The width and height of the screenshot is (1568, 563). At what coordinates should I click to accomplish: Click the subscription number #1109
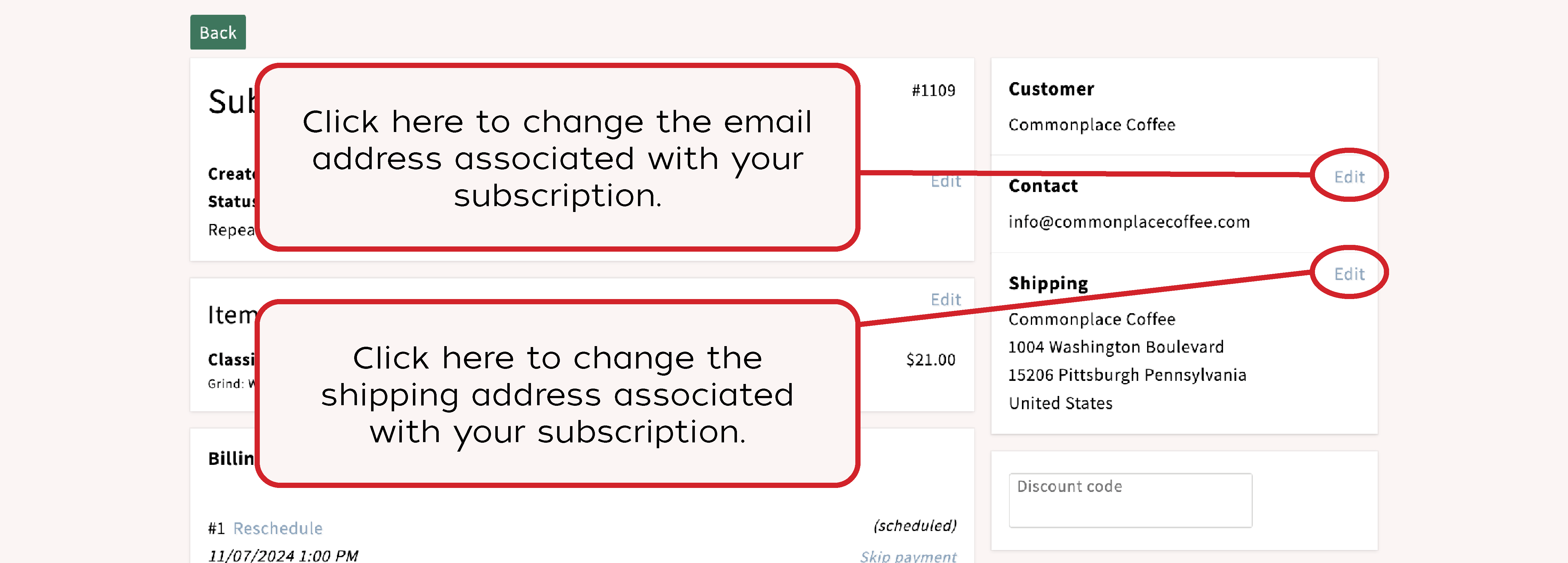(933, 91)
